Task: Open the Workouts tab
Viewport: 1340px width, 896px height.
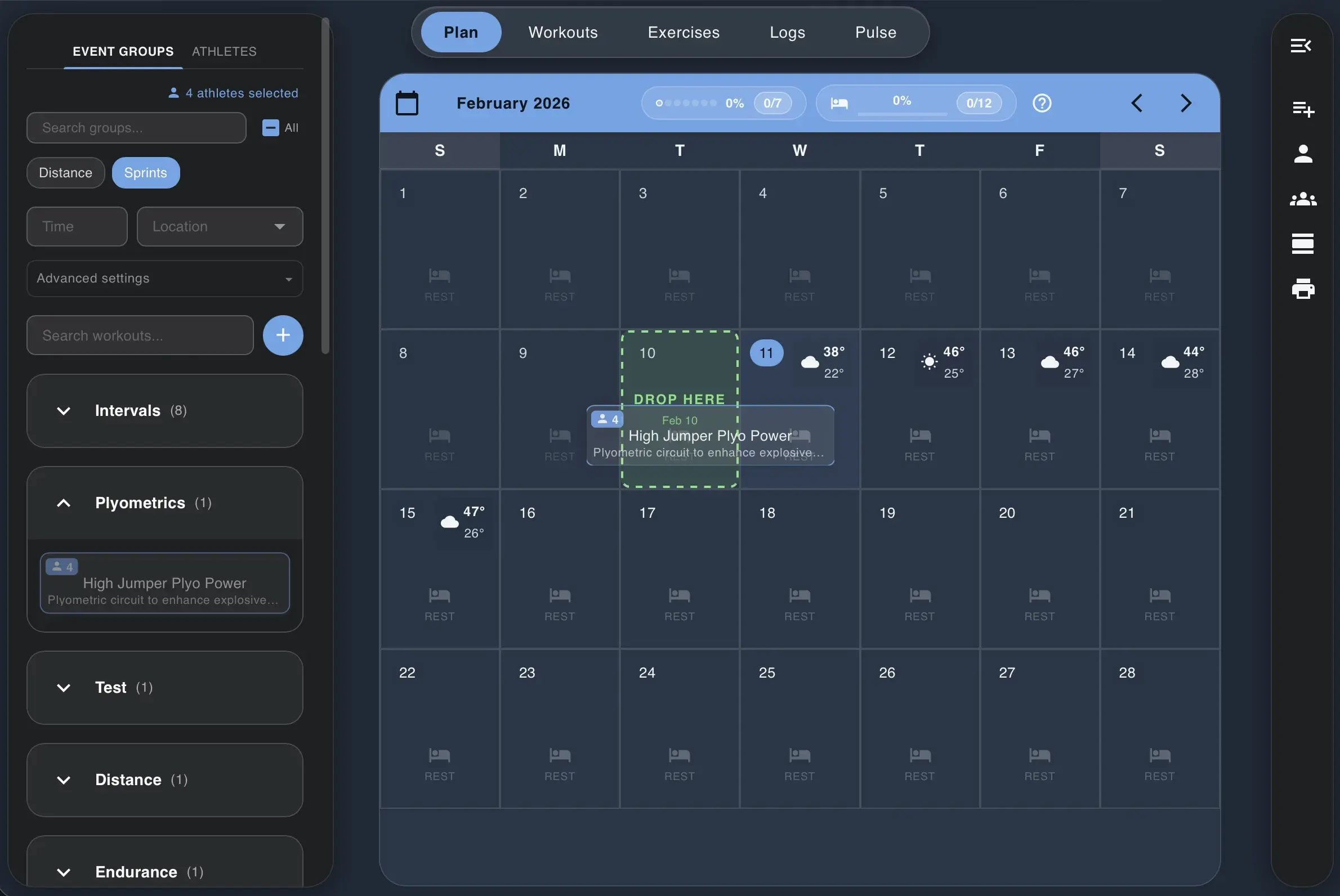Action: [562, 32]
